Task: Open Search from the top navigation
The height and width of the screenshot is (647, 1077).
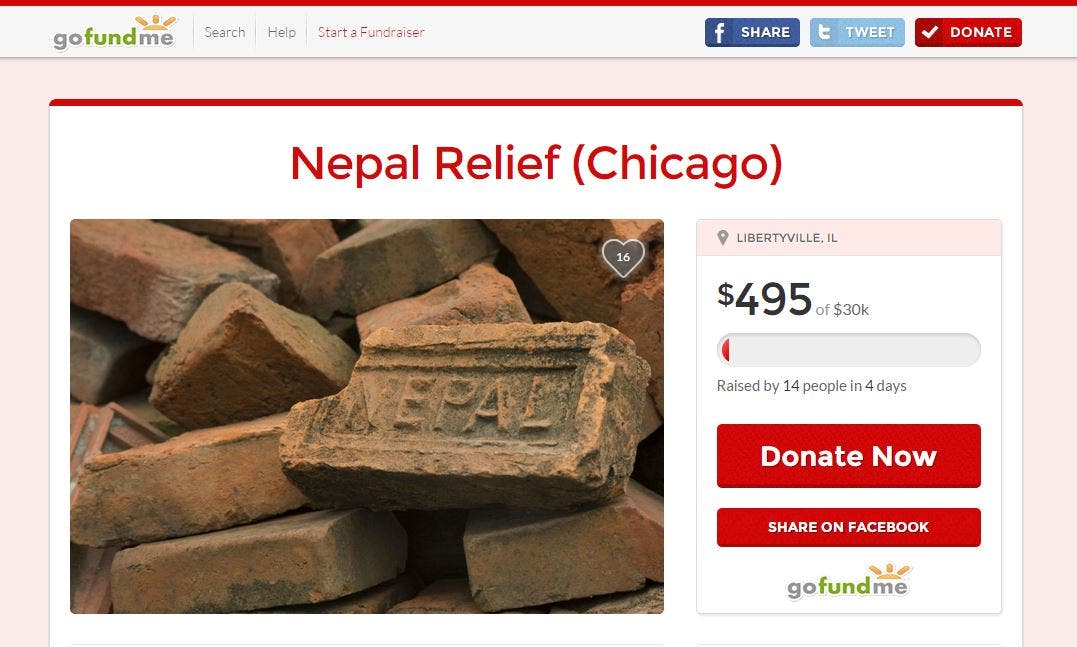Action: coord(225,32)
